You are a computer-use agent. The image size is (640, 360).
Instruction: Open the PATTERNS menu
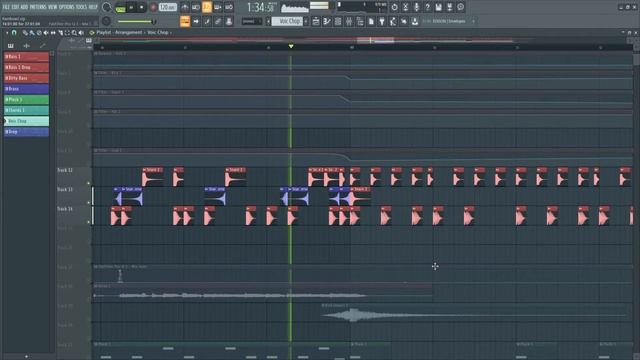(38, 7)
